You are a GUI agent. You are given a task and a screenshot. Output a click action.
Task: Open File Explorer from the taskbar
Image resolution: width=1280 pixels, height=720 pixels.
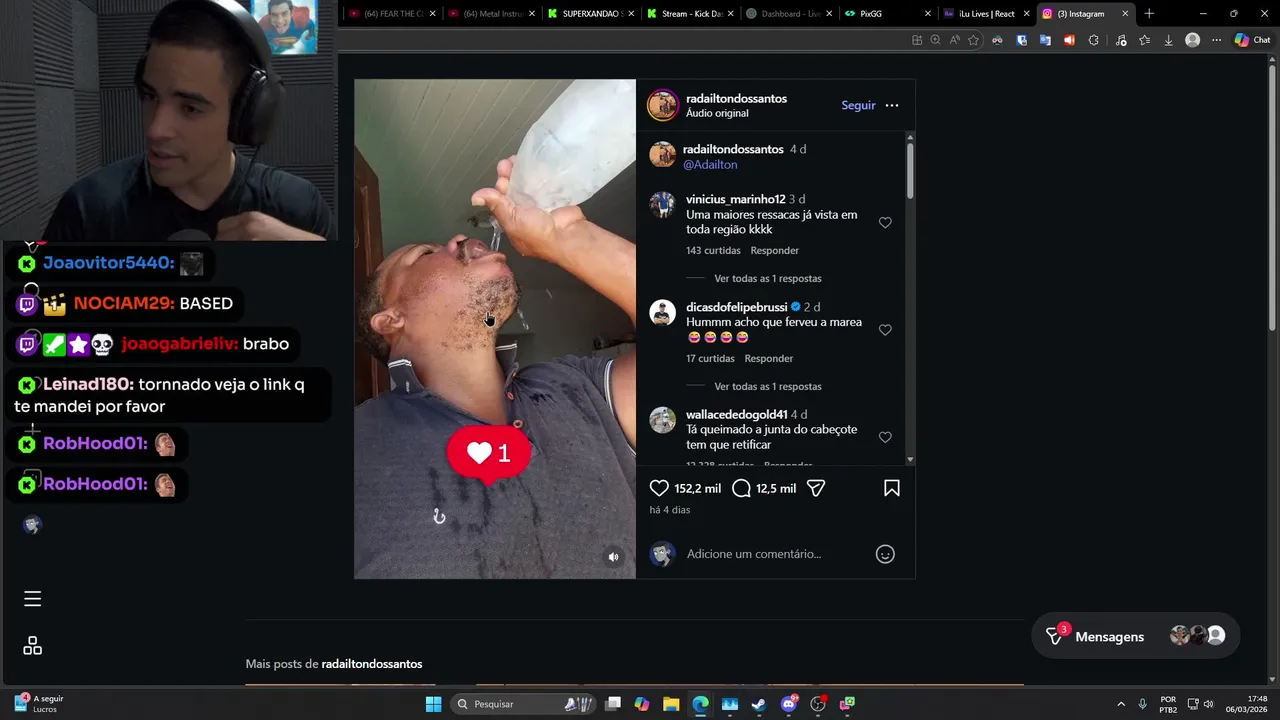point(671,704)
